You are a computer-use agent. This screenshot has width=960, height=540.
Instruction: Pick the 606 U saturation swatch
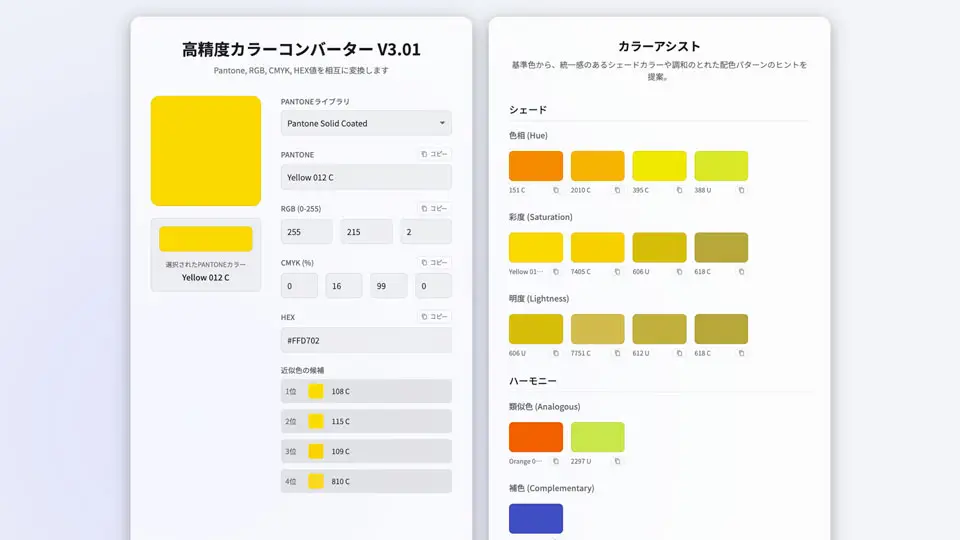click(659, 247)
